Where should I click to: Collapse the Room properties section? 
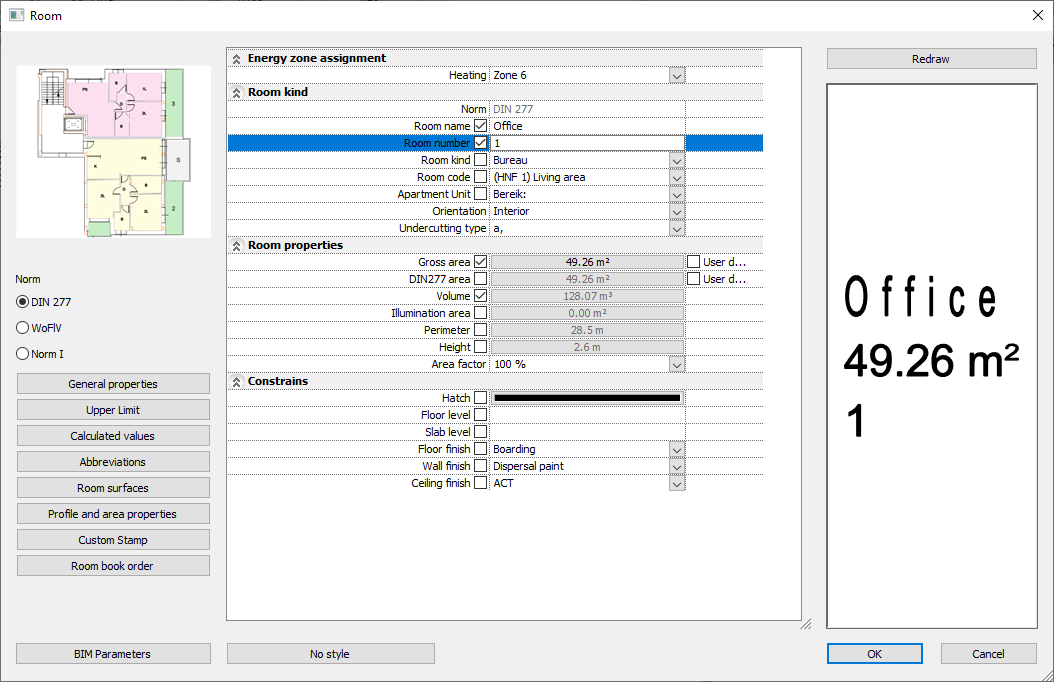(237, 246)
